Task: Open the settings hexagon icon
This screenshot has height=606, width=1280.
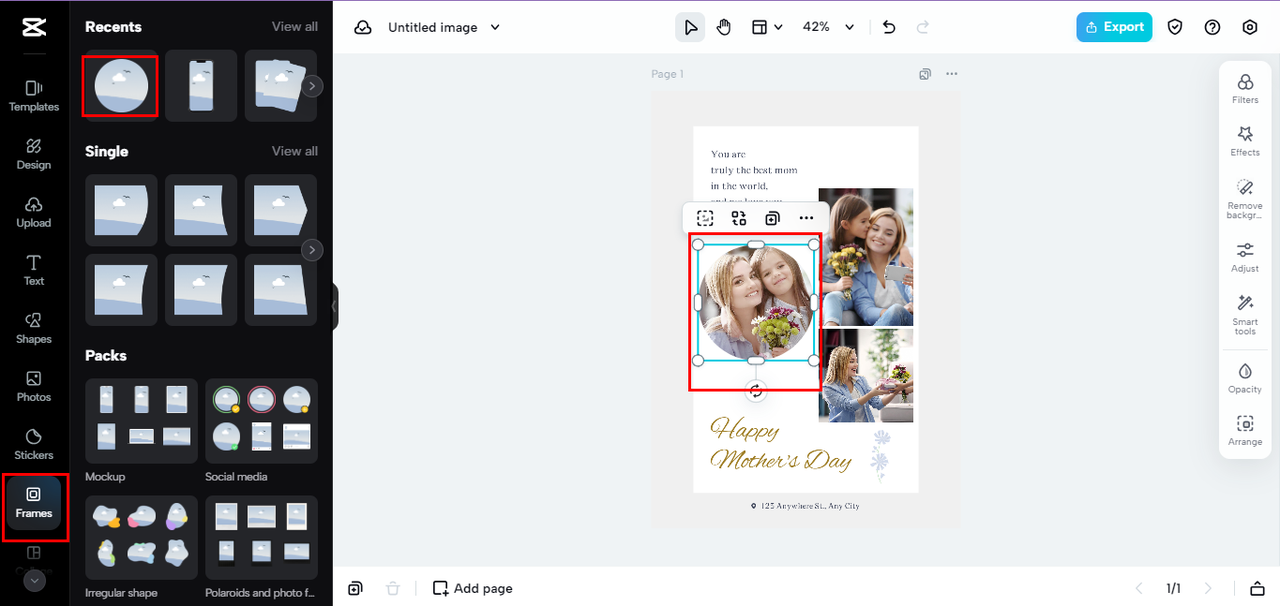Action: pos(1250,27)
